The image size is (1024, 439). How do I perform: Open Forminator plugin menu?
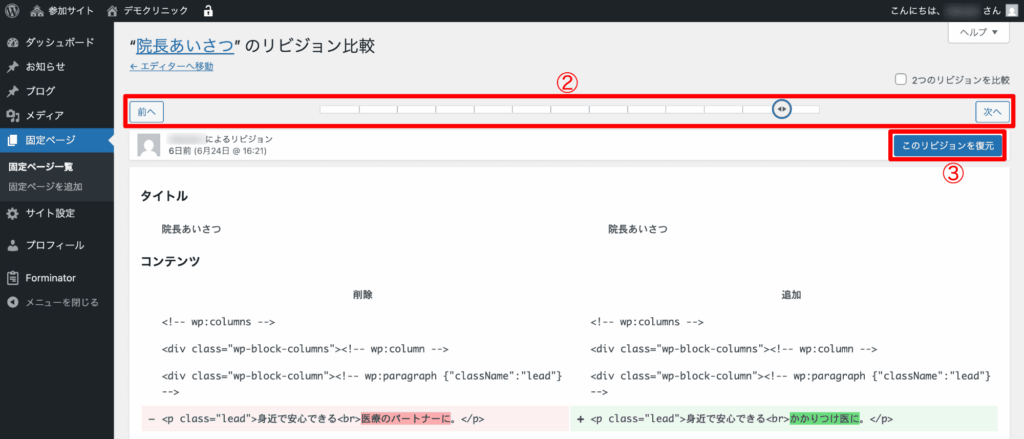pyautogui.click(x=50, y=278)
